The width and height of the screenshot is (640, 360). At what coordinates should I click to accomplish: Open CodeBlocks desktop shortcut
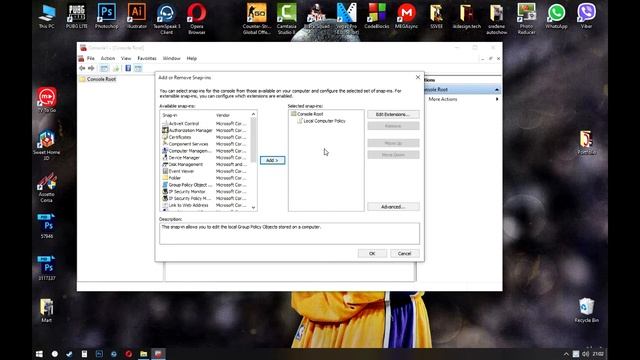[376, 16]
